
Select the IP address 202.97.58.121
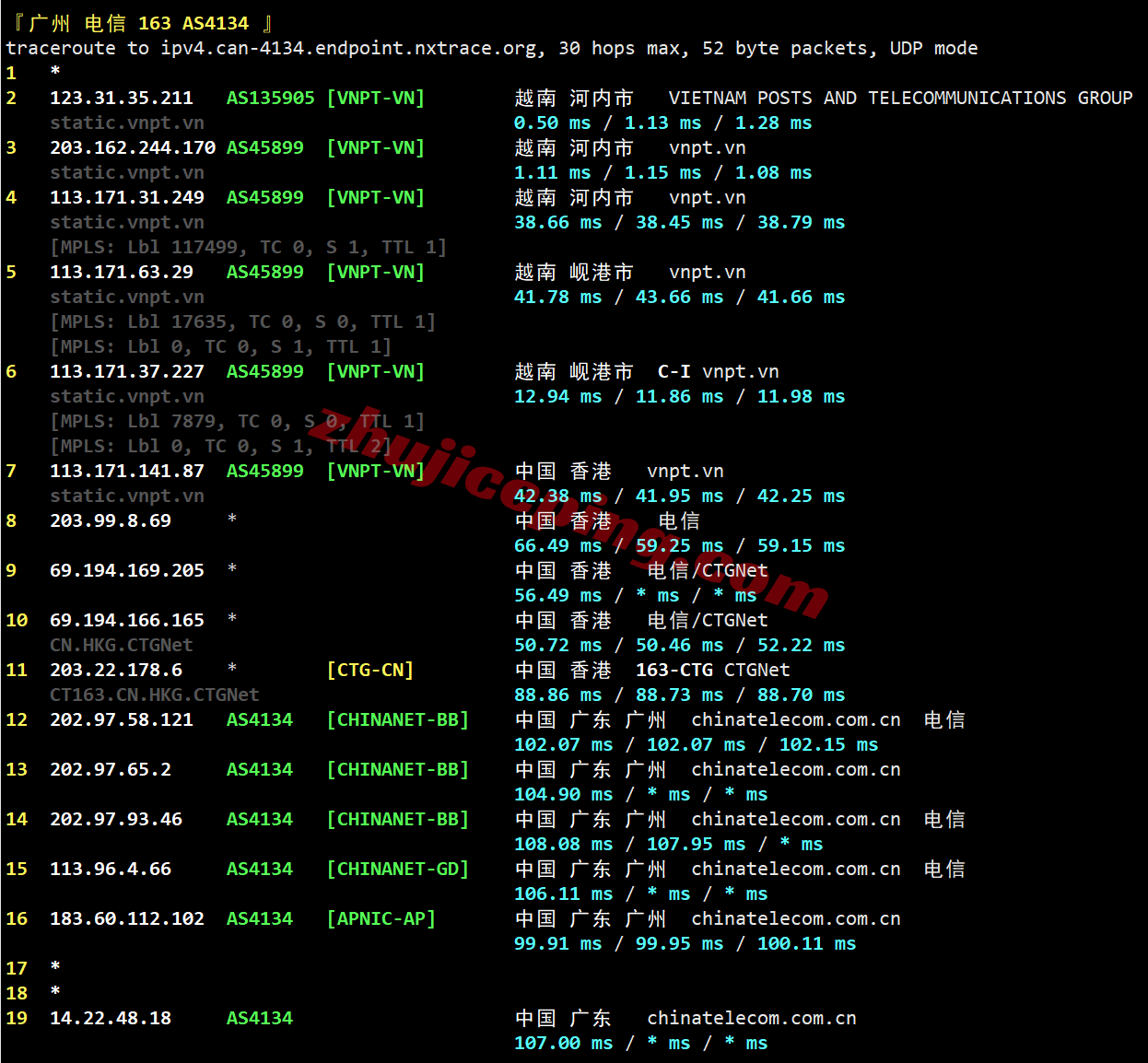tap(122, 719)
